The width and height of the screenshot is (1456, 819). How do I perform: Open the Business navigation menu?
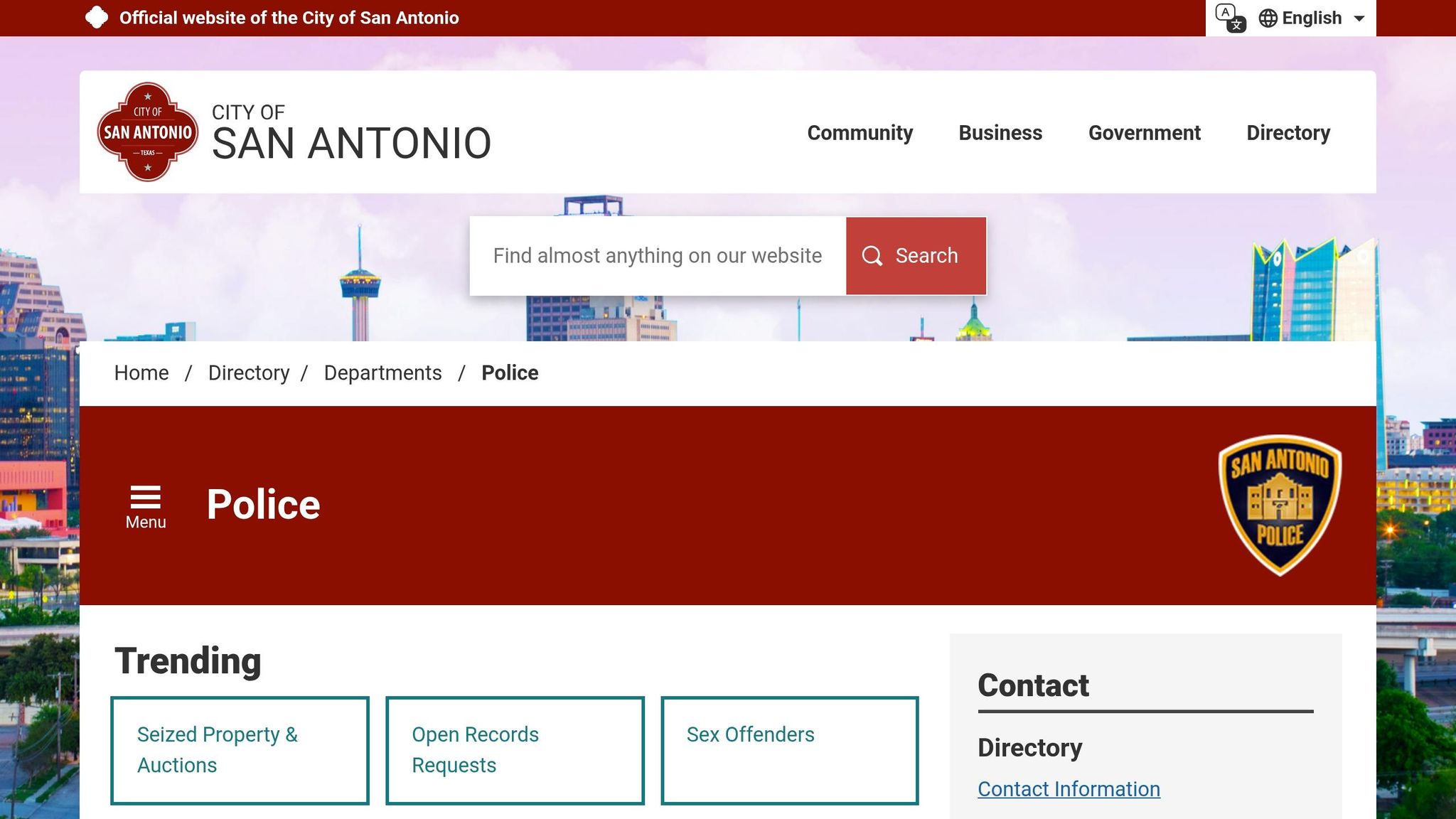(1000, 133)
